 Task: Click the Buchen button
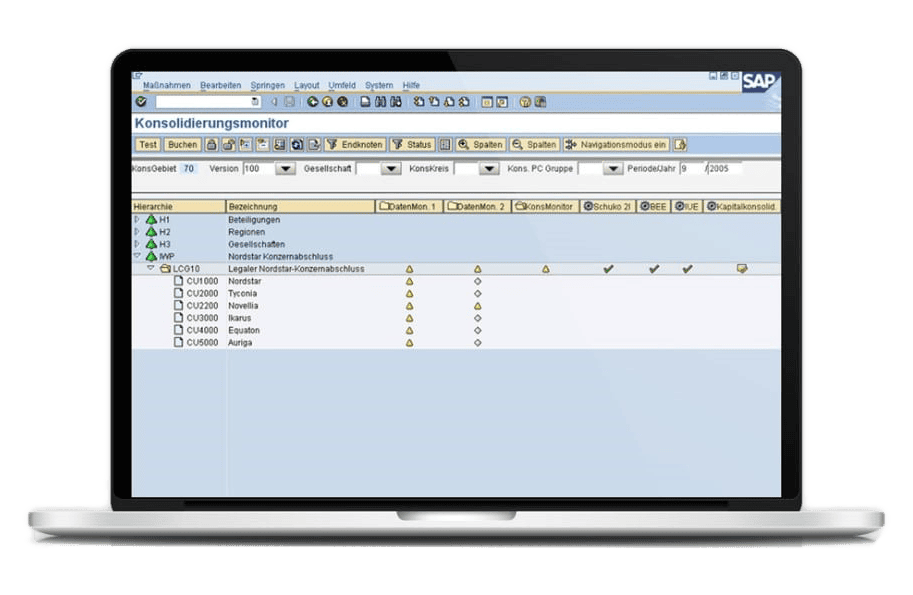coord(182,145)
